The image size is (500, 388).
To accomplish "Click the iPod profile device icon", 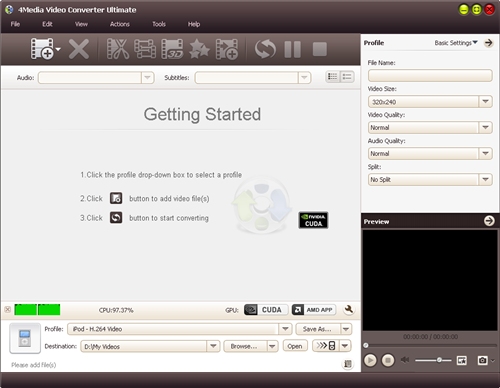I will click(x=25, y=338).
